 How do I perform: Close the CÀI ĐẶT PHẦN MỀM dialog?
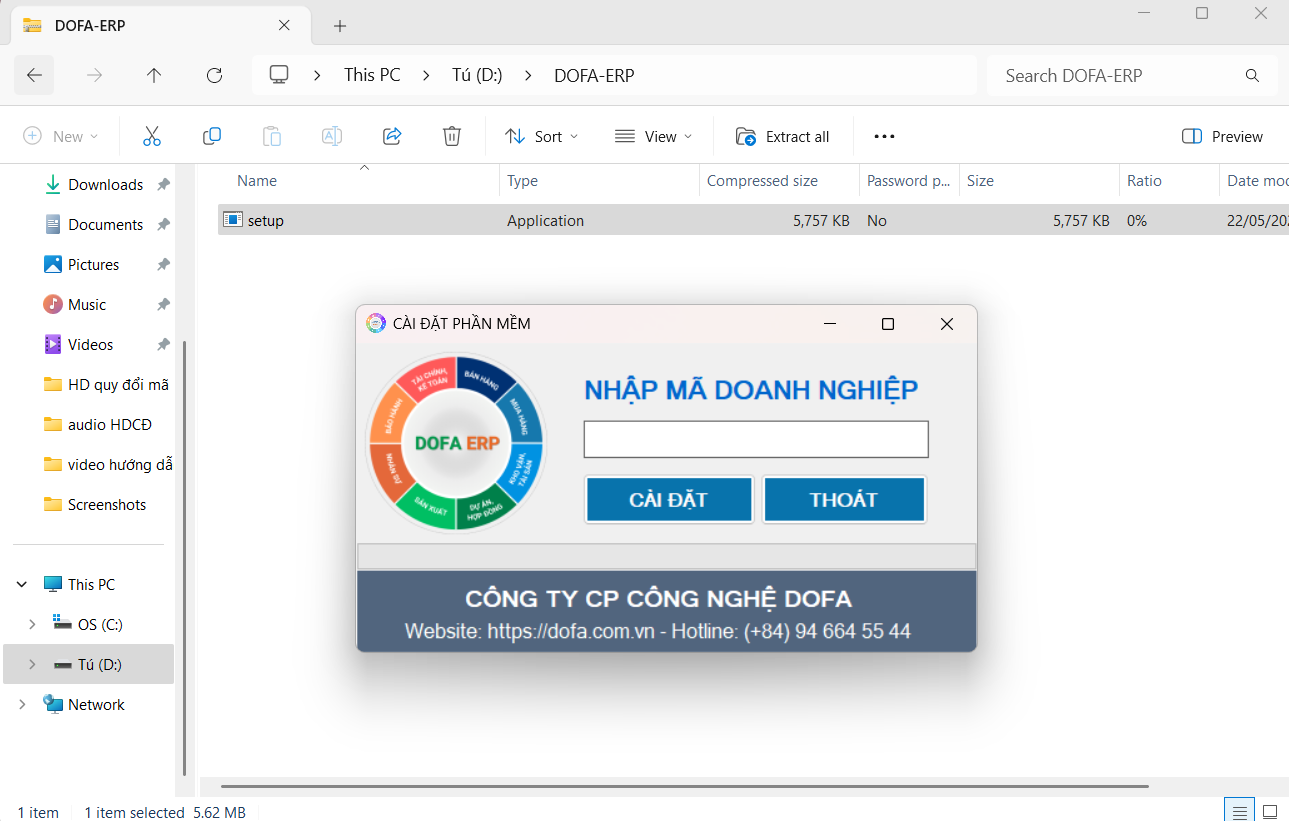tap(946, 324)
